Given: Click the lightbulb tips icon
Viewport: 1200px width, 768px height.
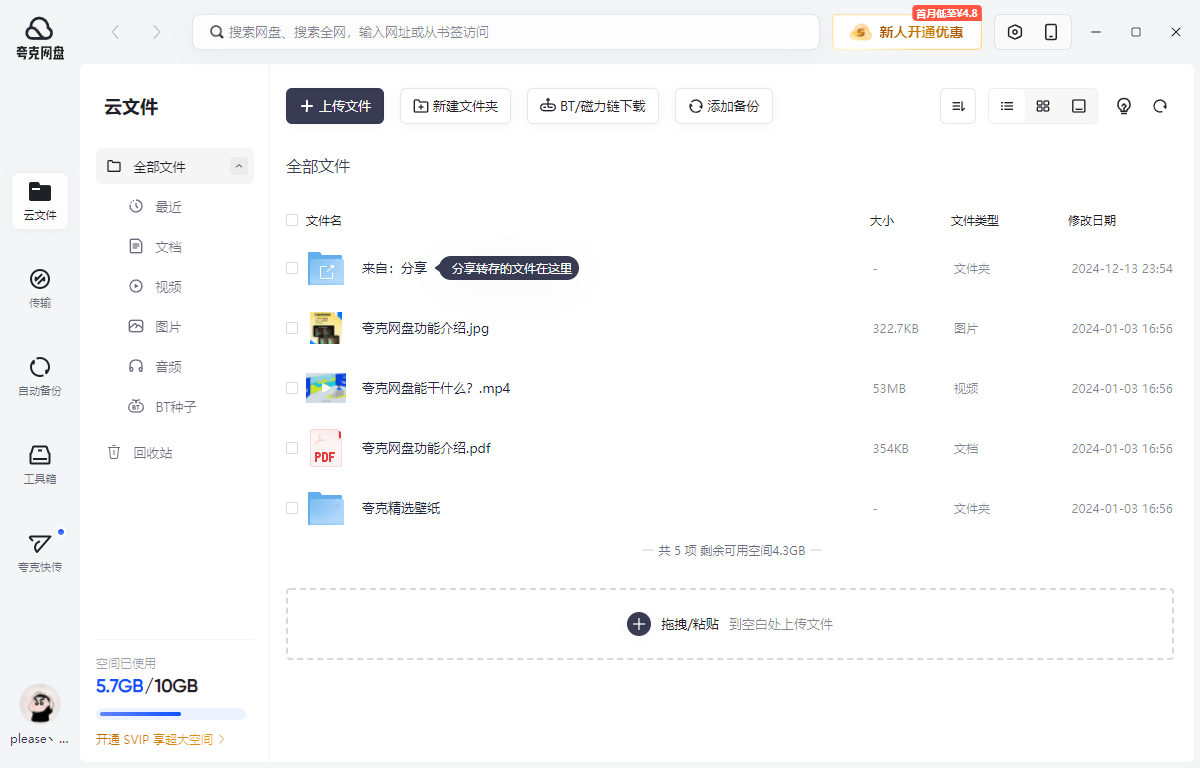Looking at the screenshot, I should click(1124, 106).
